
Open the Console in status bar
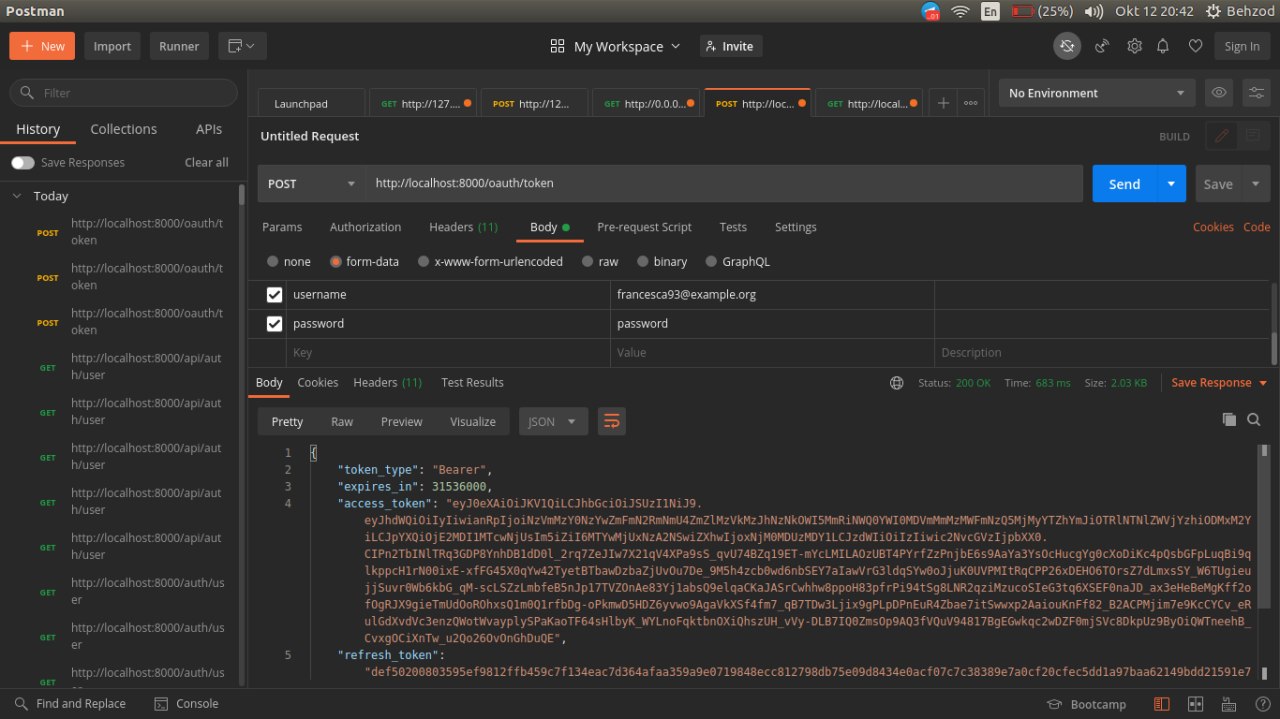tap(186, 704)
